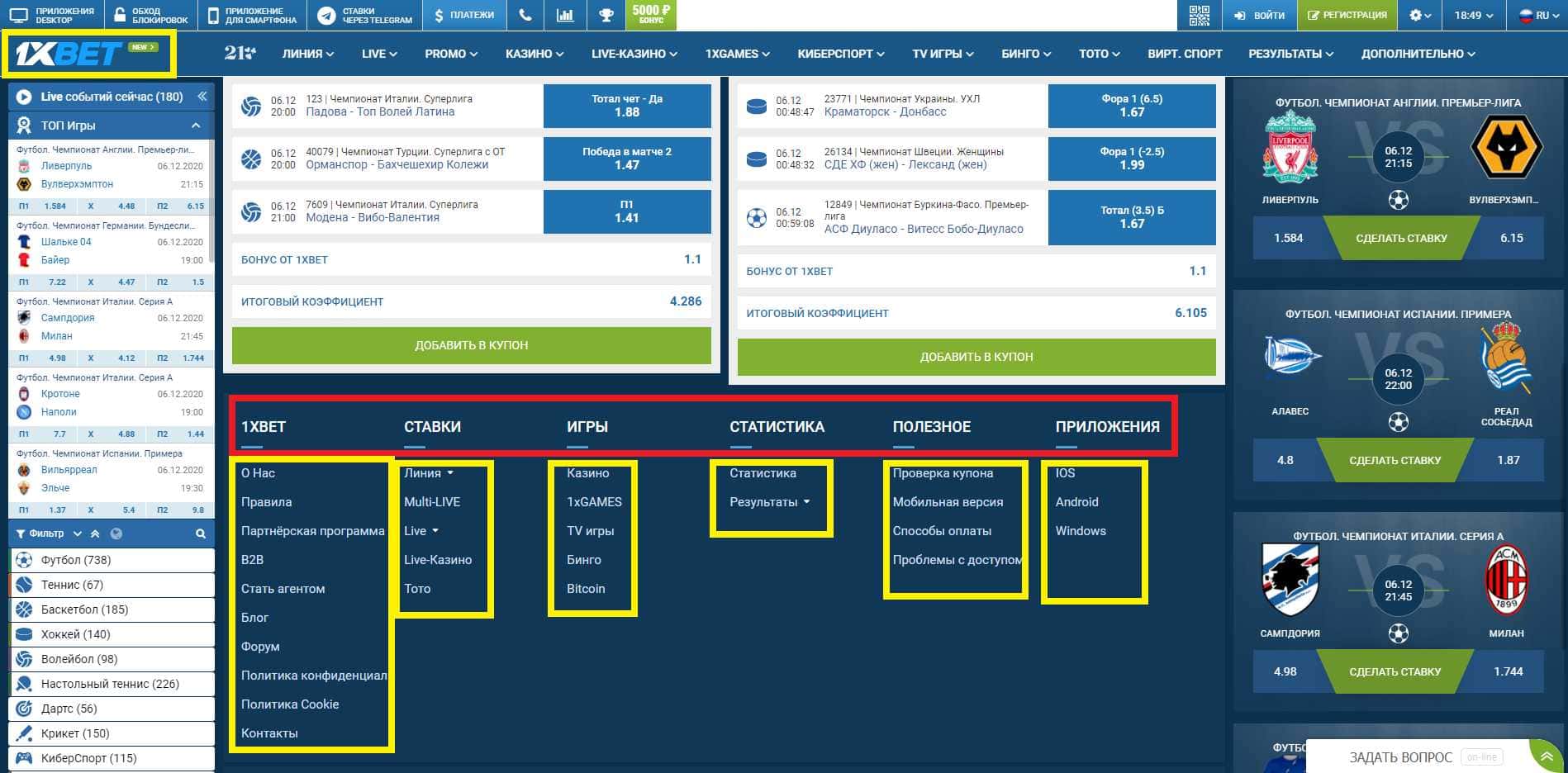Image resolution: width=1568 pixels, height=773 pixels.
Task: Select Крикет (150) in the sports list
Action: point(112,733)
